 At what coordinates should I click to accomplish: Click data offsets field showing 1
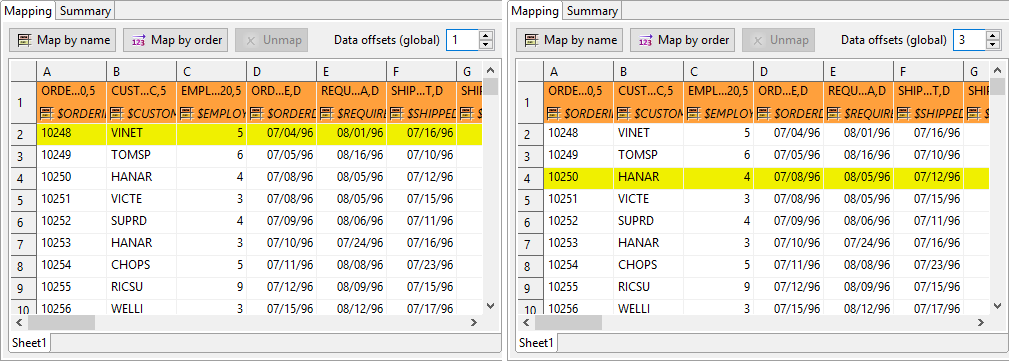click(x=463, y=40)
